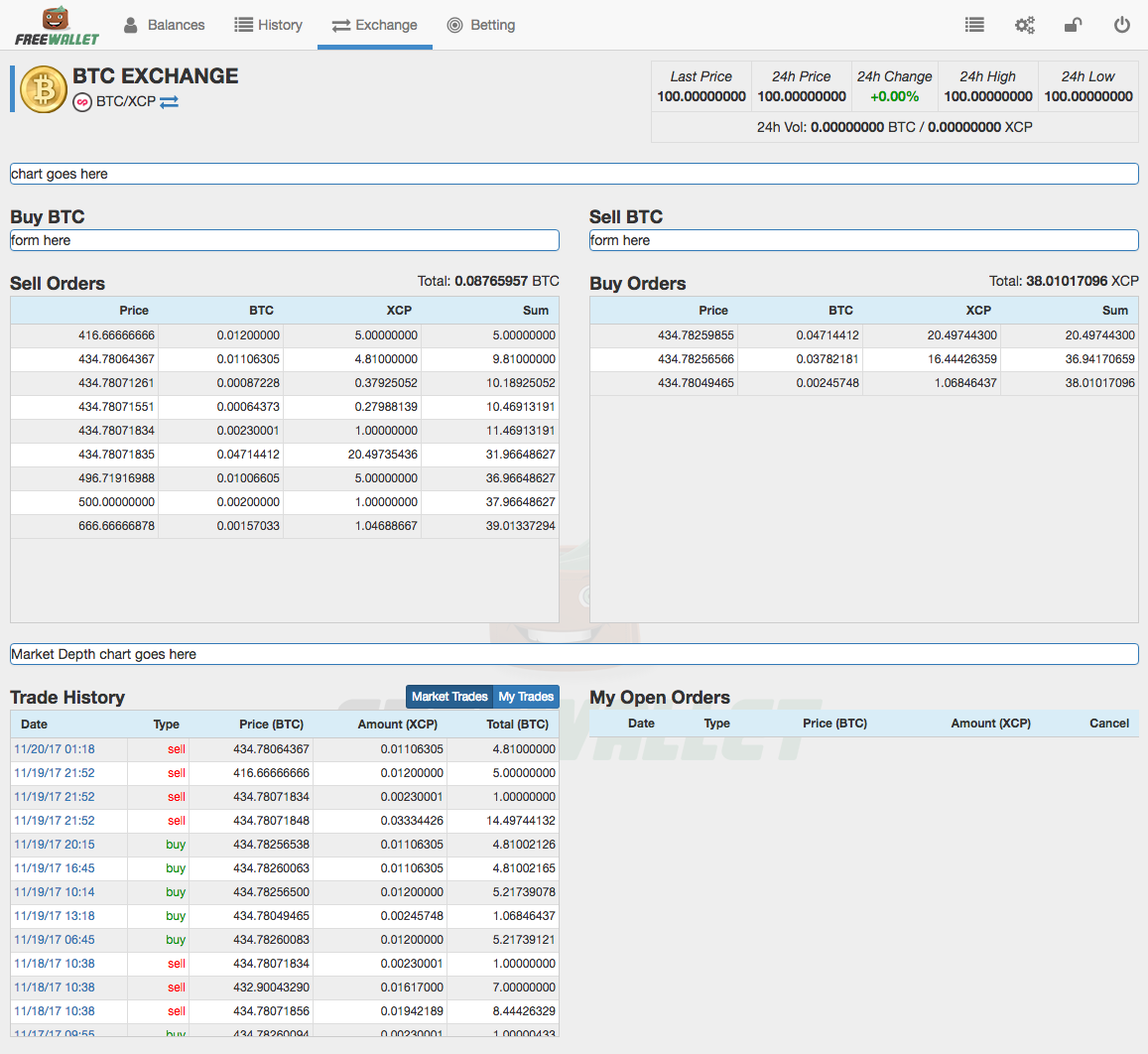
Task: Click sell order price 434.78071261
Action: tap(116, 383)
